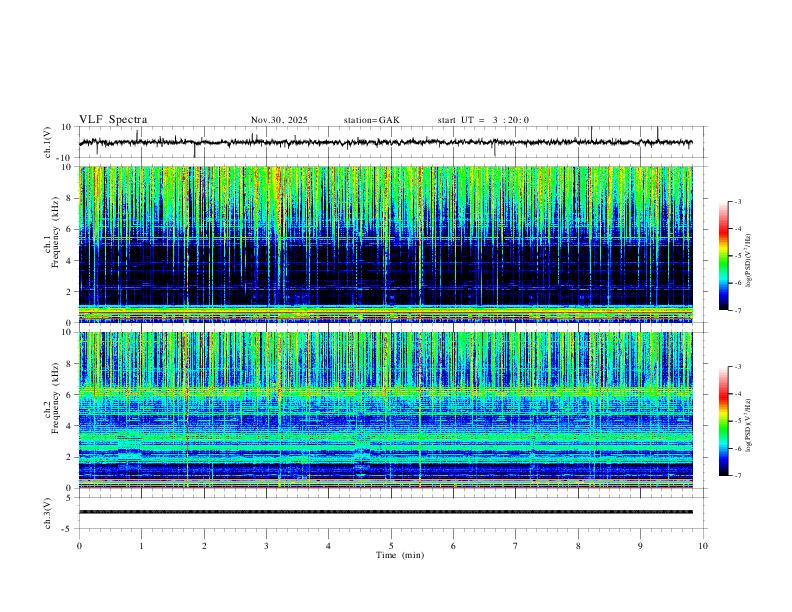Click the ch.2 spectrogram panel
This screenshot has width=792, height=612.
(x=386, y=410)
